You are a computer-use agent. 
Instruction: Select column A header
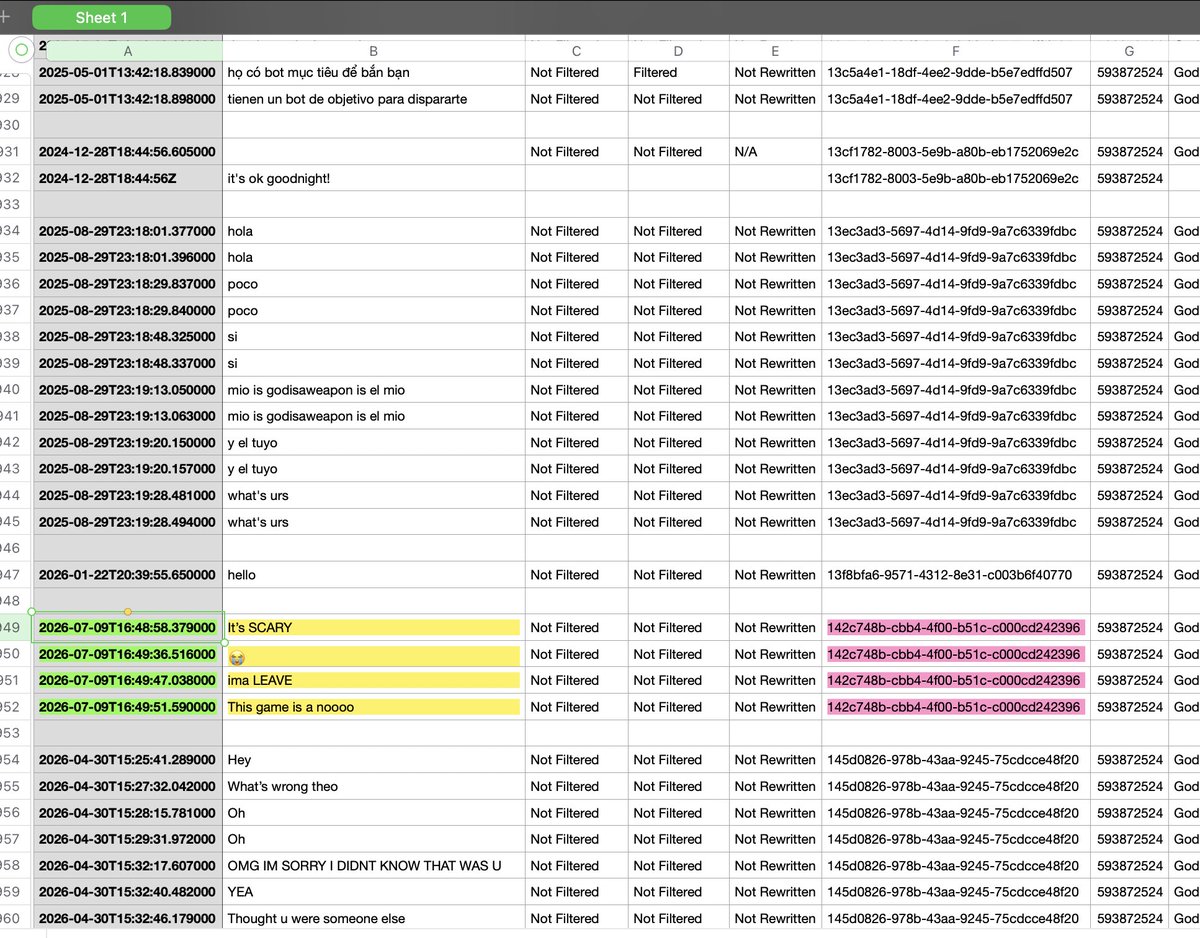(128, 51)
